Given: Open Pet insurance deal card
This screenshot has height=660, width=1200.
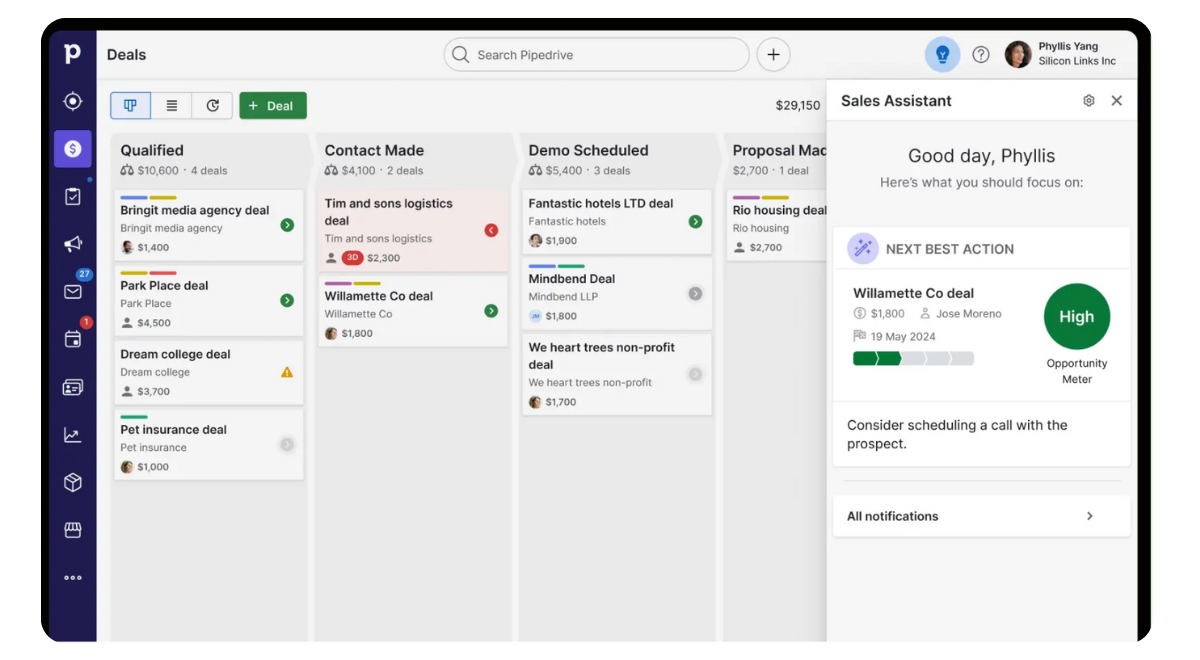Looking at the screenshot, I should coord(208,445).
